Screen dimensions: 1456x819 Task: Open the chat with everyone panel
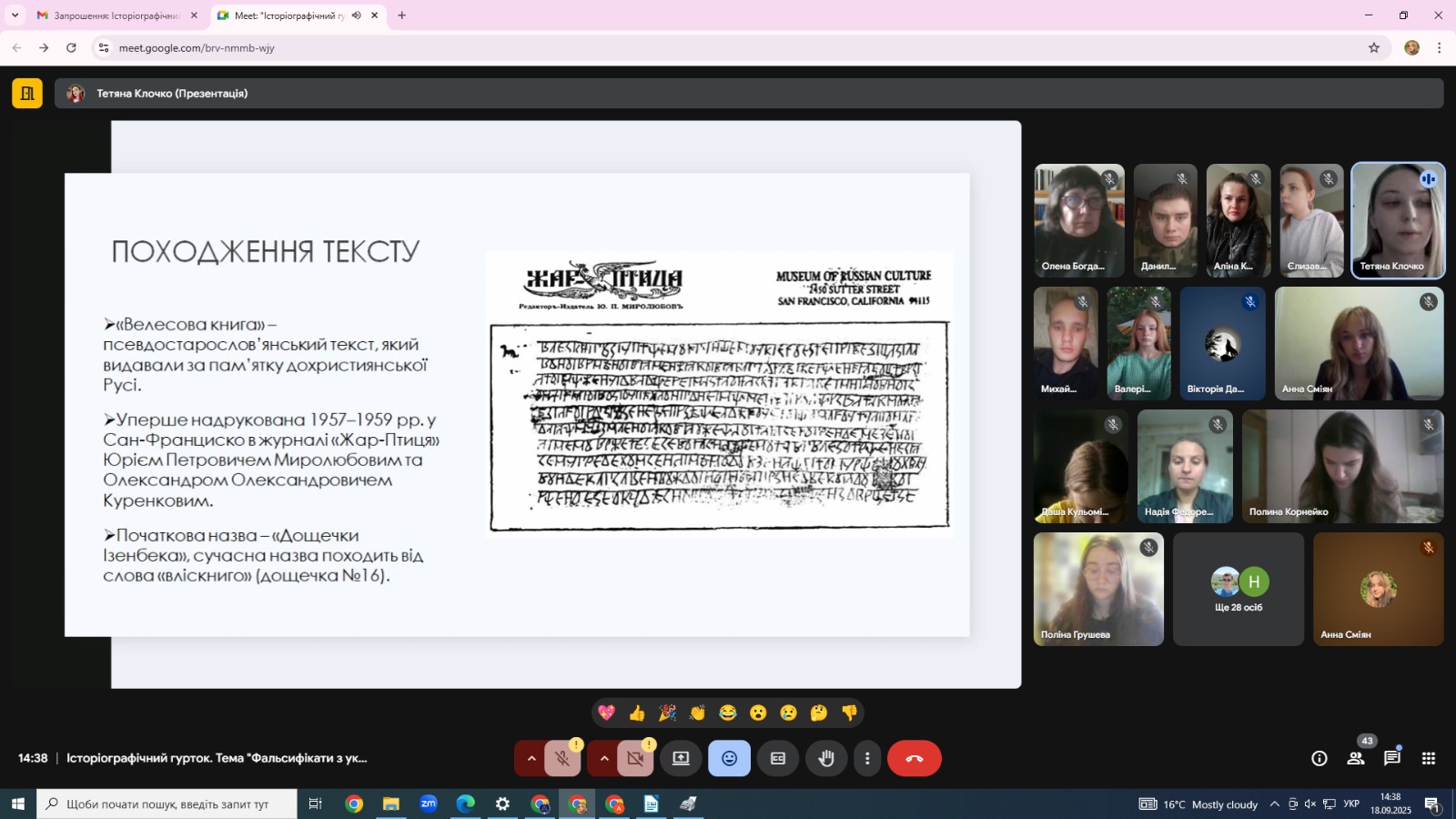click(1392, 759)
